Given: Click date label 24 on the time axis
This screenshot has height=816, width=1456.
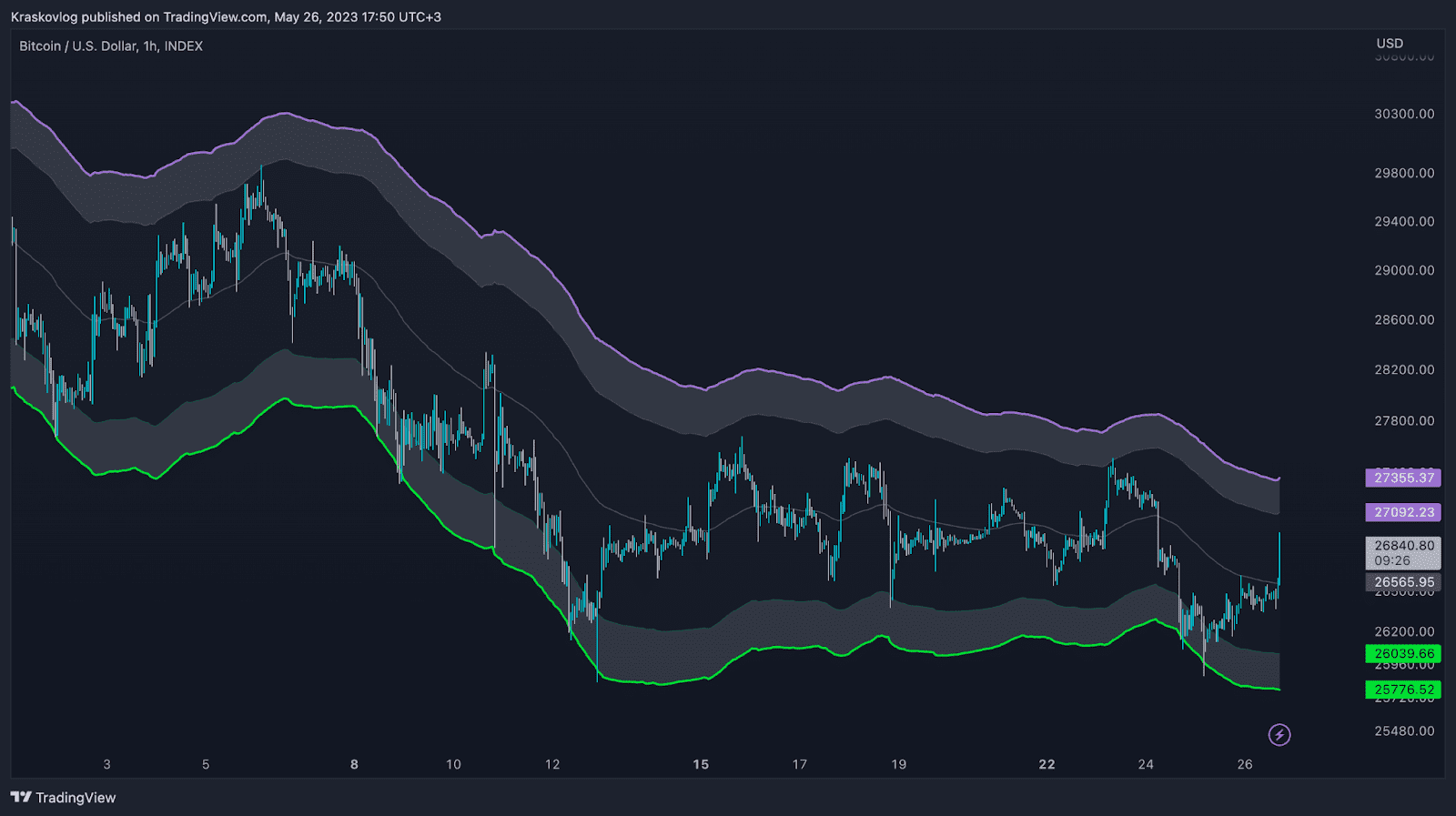Looking at the screenshot, I should (x=1146, y=764).
